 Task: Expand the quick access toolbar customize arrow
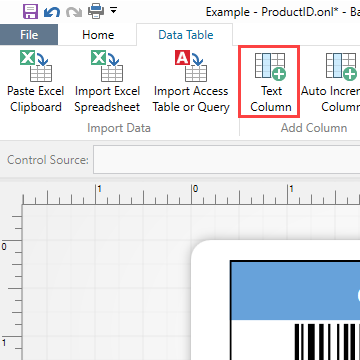[114, 11]
